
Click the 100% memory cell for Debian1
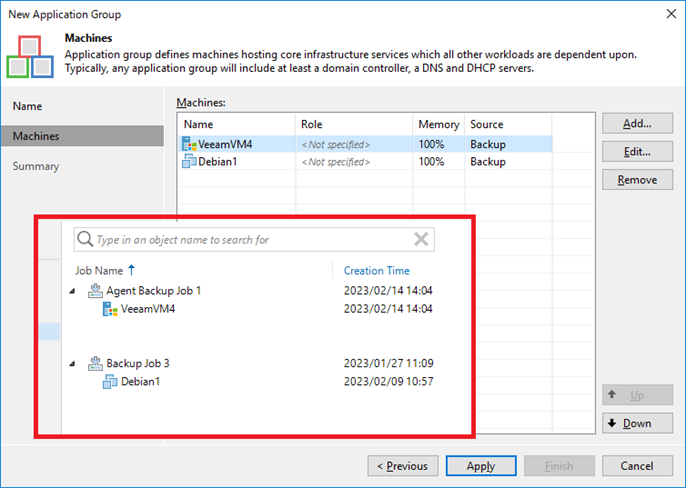pos(431,161)
